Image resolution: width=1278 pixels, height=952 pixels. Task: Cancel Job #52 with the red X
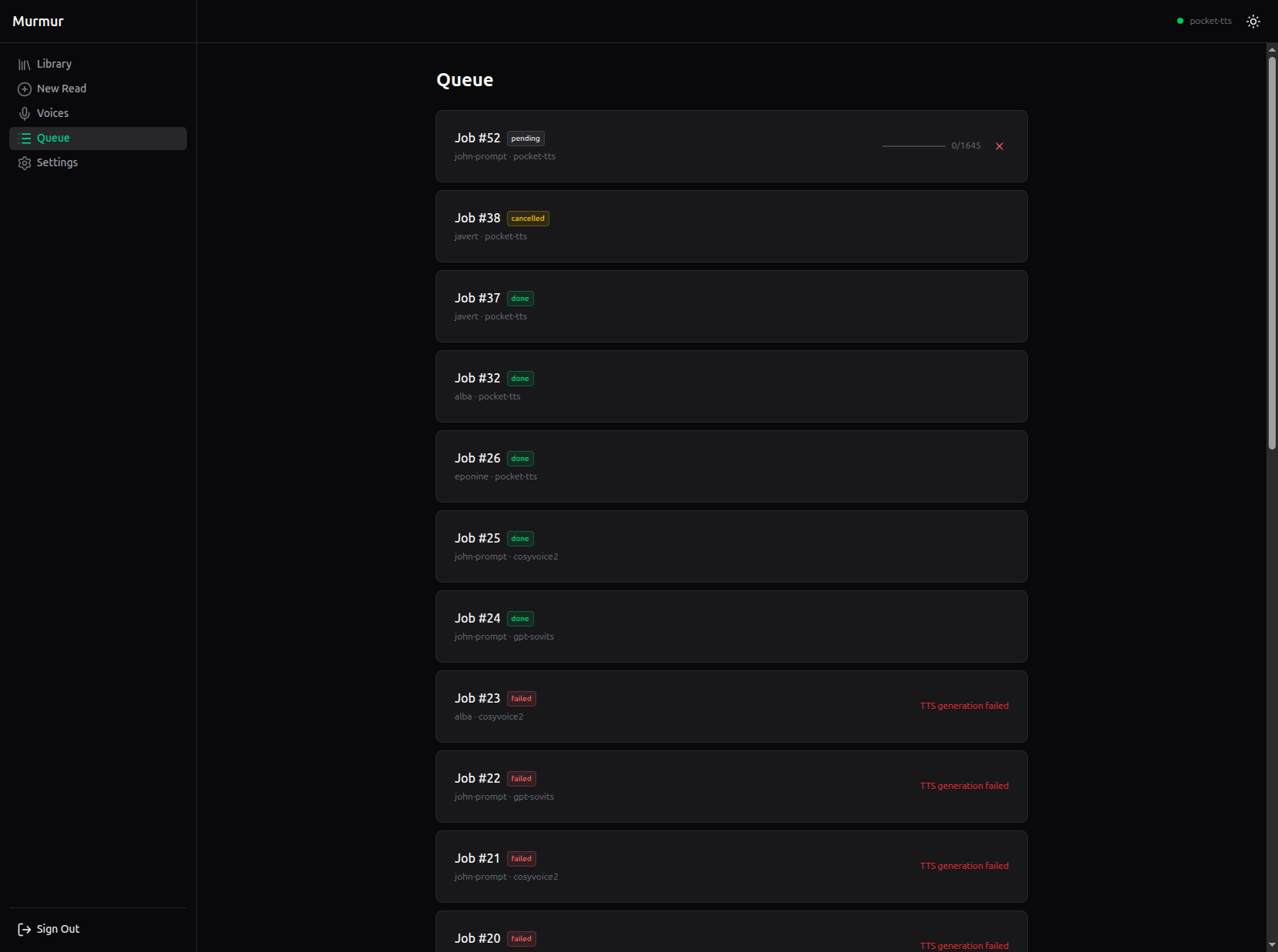tap(999, 145)
